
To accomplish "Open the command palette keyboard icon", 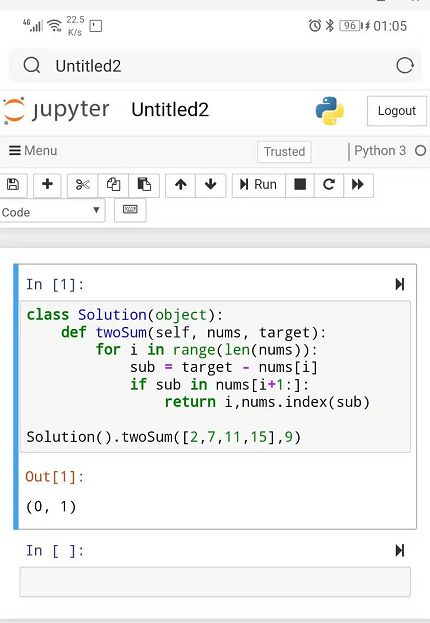I will (x=130, y=210).
